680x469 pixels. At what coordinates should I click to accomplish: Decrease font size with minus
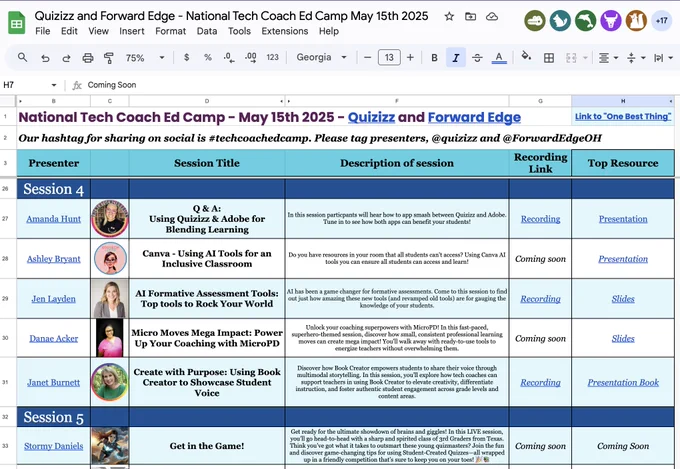(x=367, y=57)
